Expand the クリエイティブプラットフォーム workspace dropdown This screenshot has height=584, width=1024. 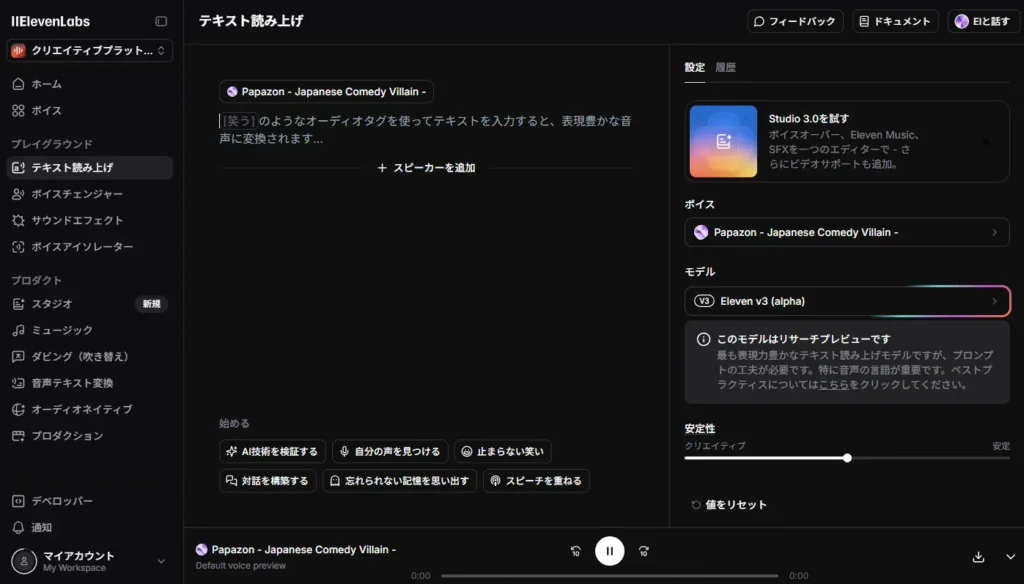coord(90,50)
